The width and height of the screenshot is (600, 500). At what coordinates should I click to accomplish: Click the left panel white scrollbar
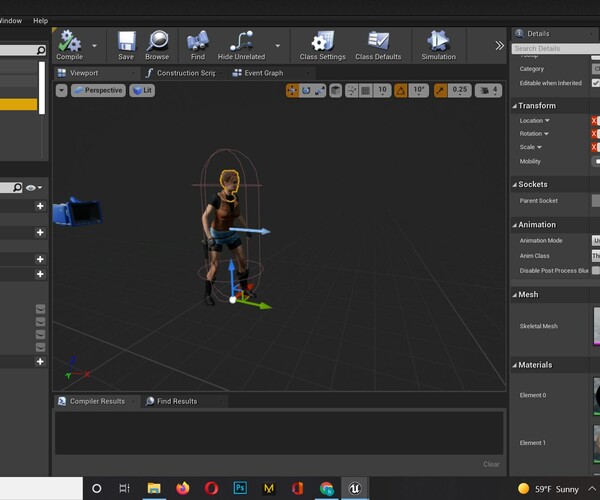coord(42,88)
